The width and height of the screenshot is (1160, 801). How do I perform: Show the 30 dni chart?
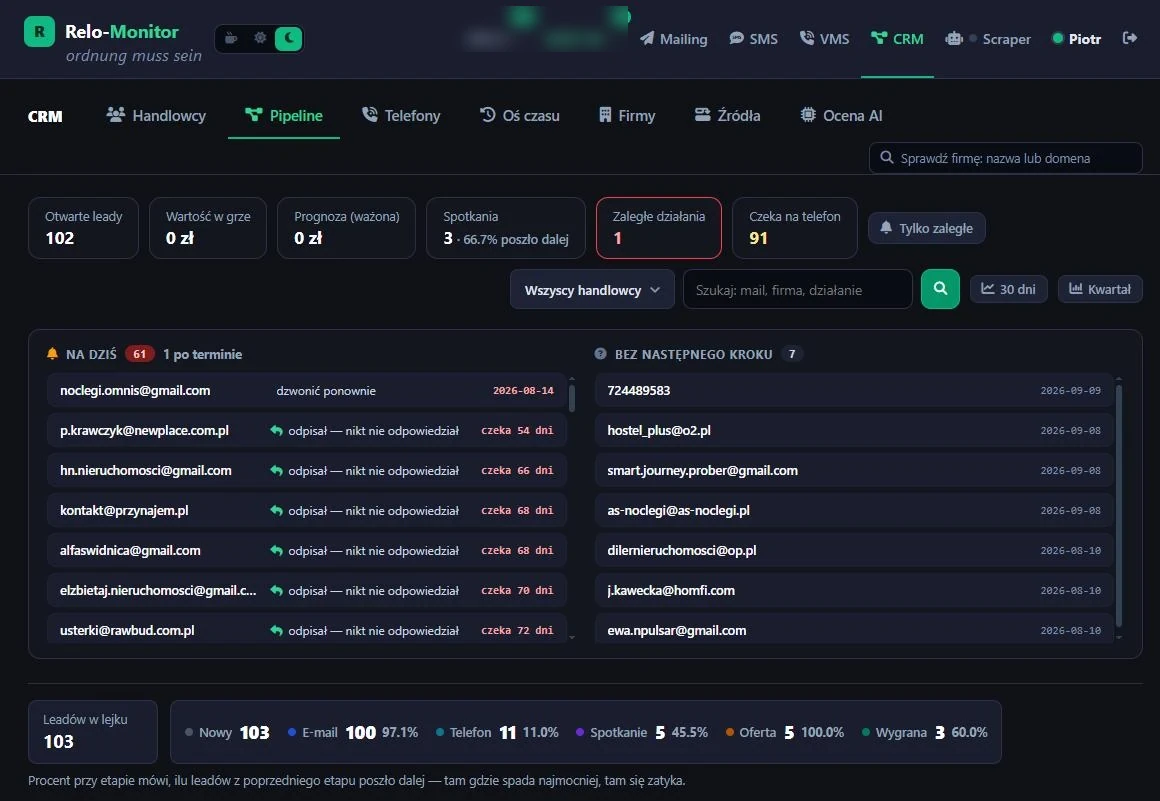(1008, 289)
